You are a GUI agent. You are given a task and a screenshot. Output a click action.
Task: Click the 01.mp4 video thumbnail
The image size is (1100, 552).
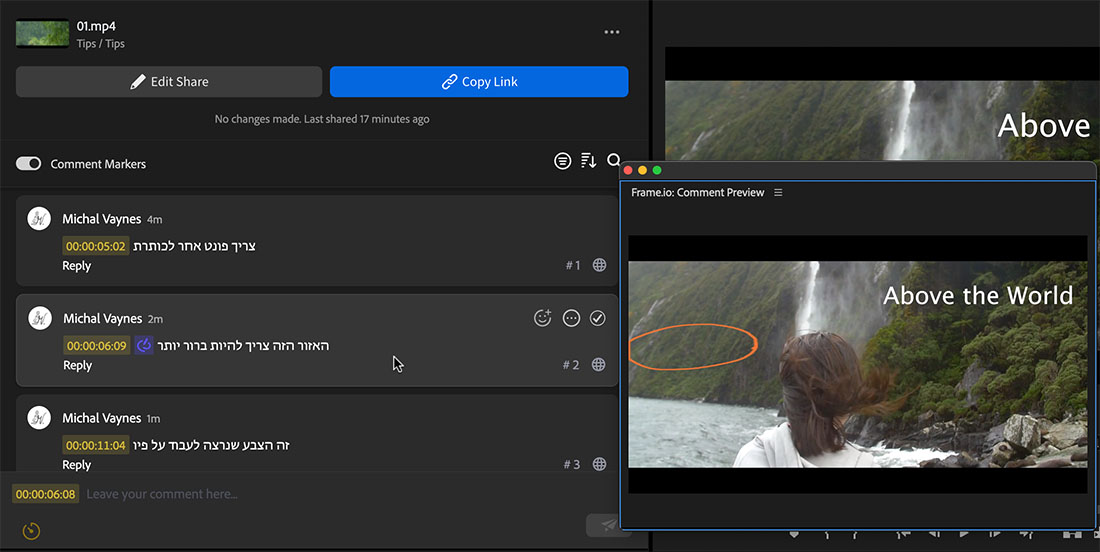(43, 34)
